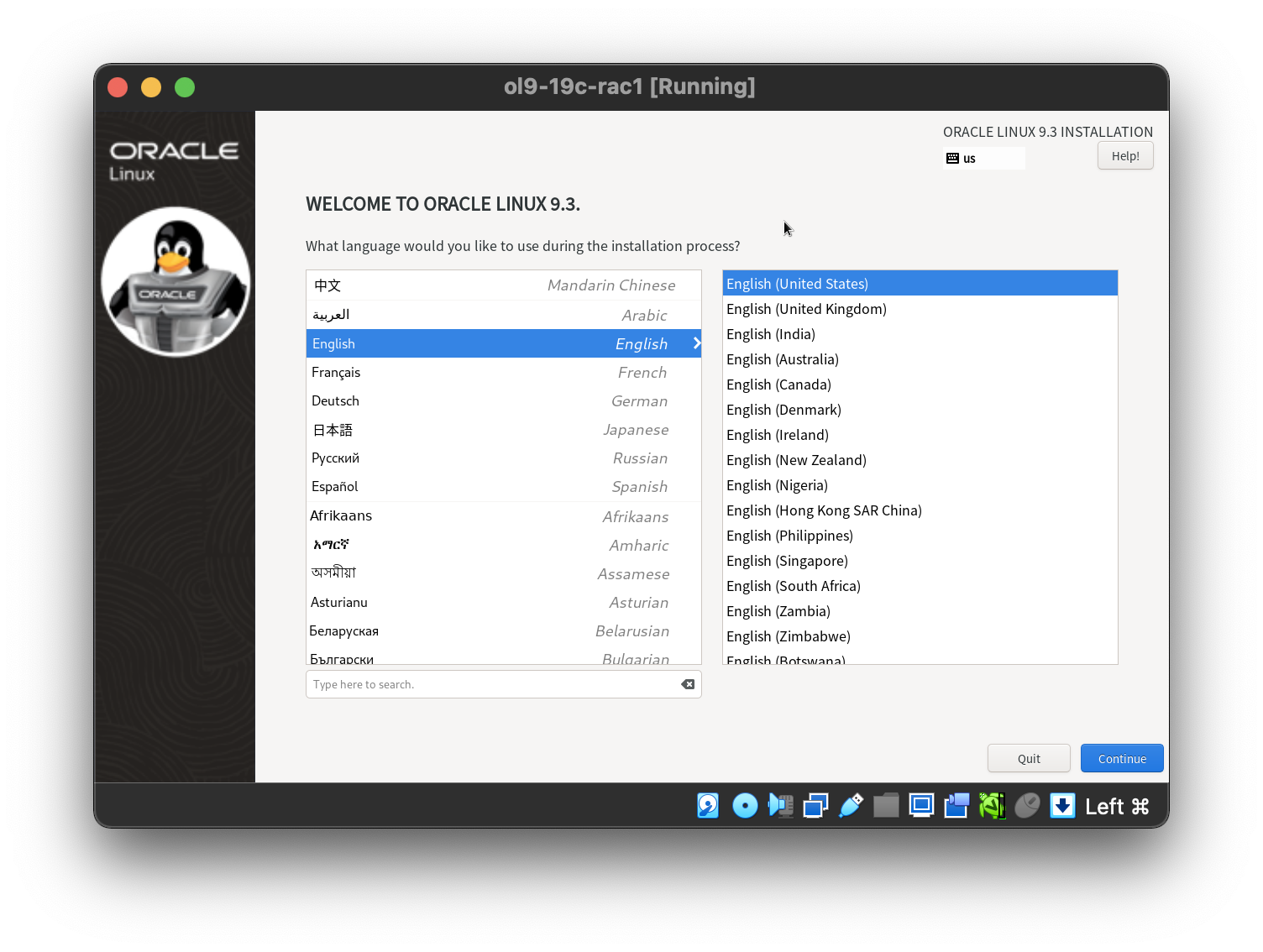This screenshot has height=952, width=1263.
Task: Select the English language row
Action: pyautogui.click(x=504, y=343)
